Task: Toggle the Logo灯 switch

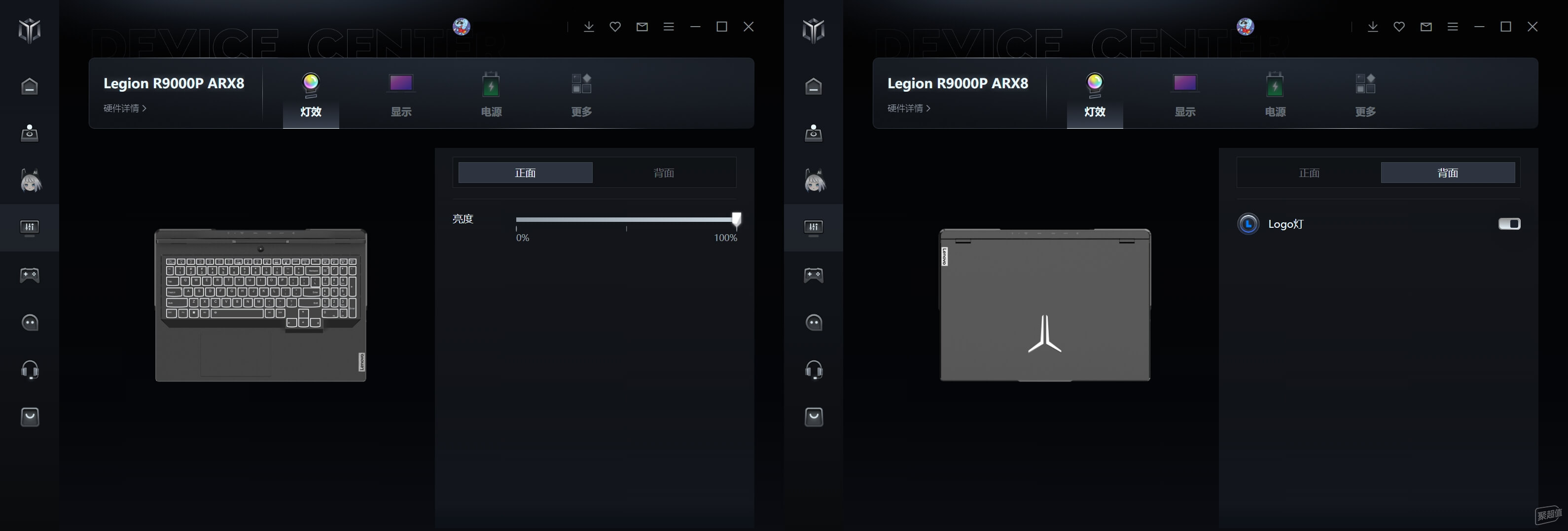Action: point(1509,224)
